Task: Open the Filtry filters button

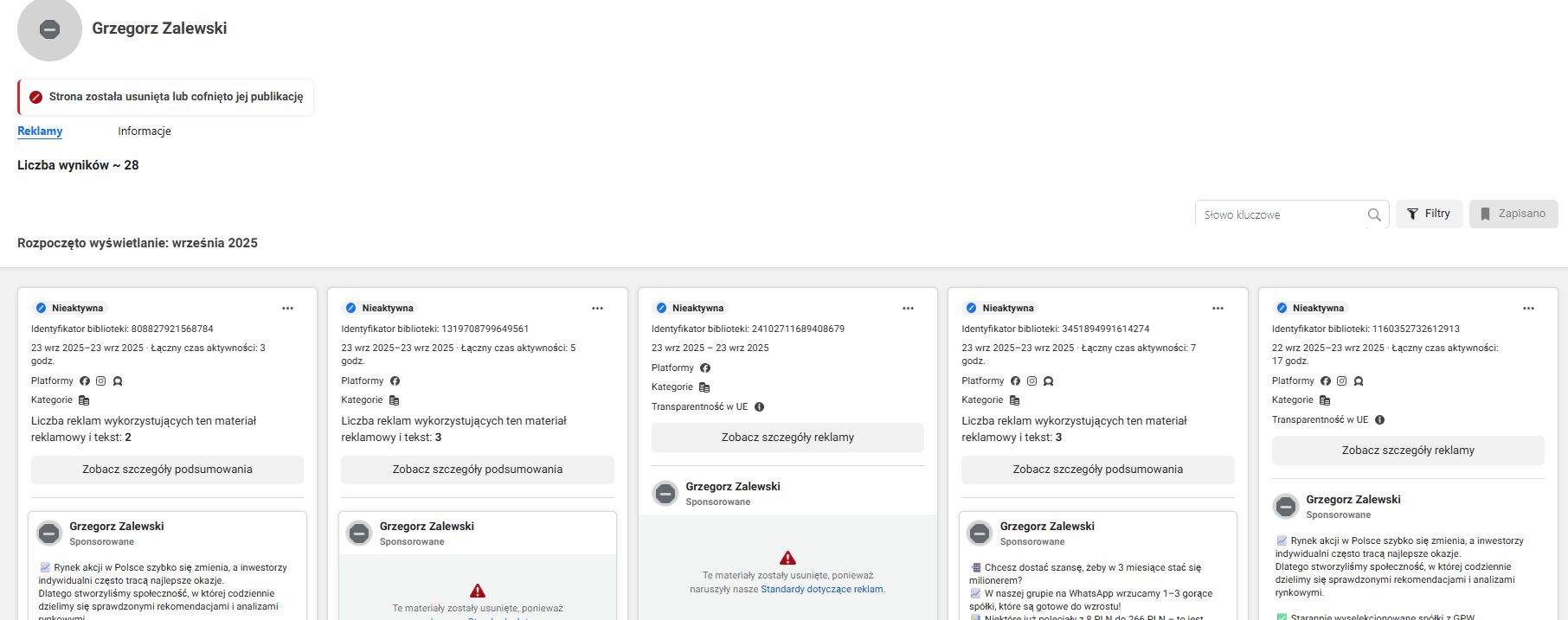Action: point(1429,214)
